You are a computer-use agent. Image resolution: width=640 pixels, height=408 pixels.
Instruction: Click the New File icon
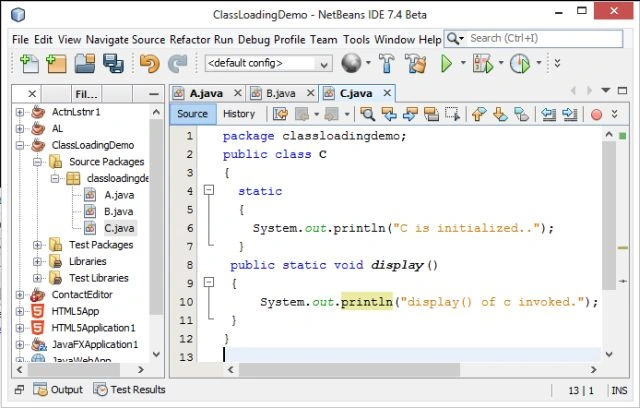tap(29, 64)
